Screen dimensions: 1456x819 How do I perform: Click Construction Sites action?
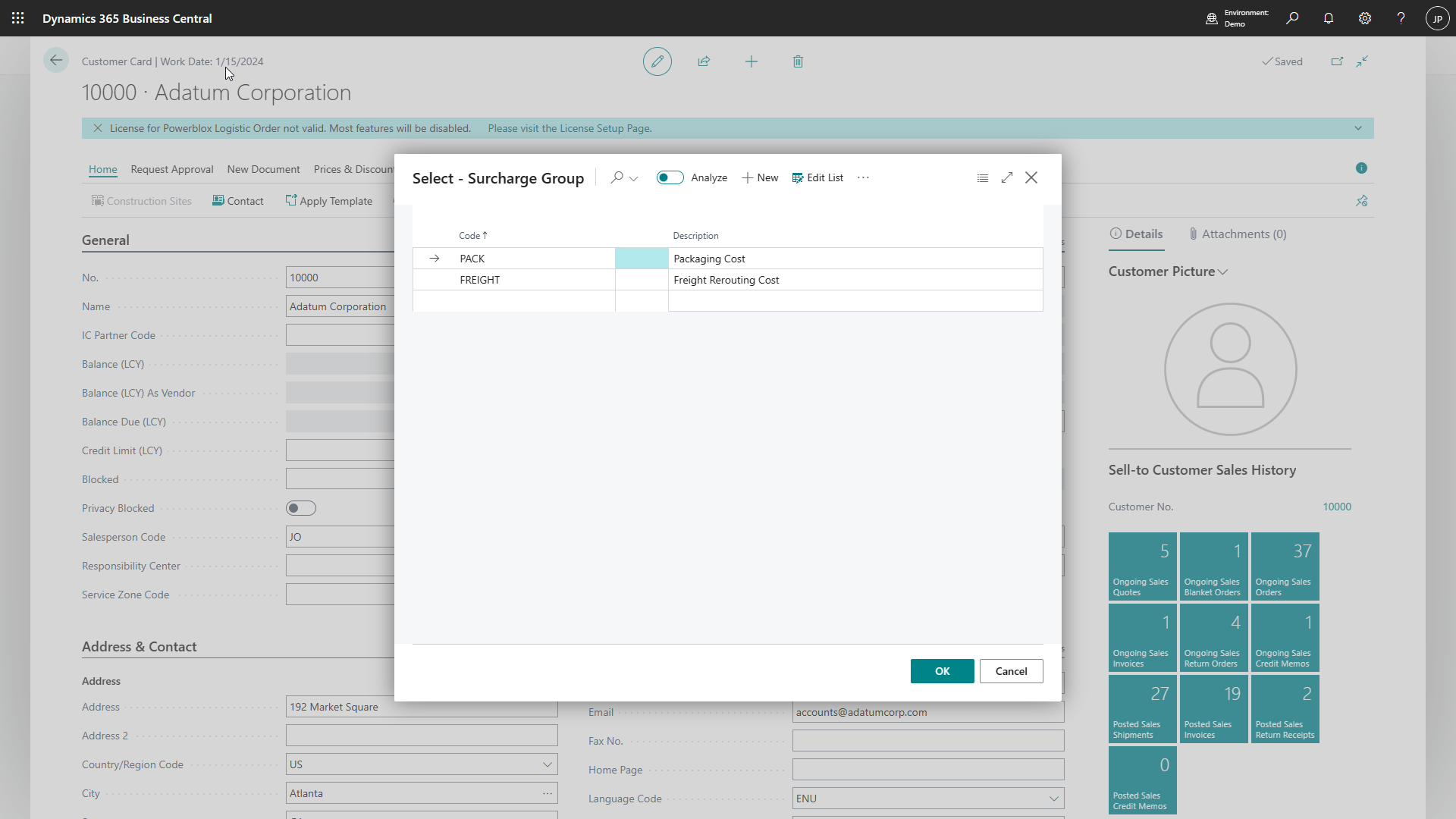tap(142, 201)
